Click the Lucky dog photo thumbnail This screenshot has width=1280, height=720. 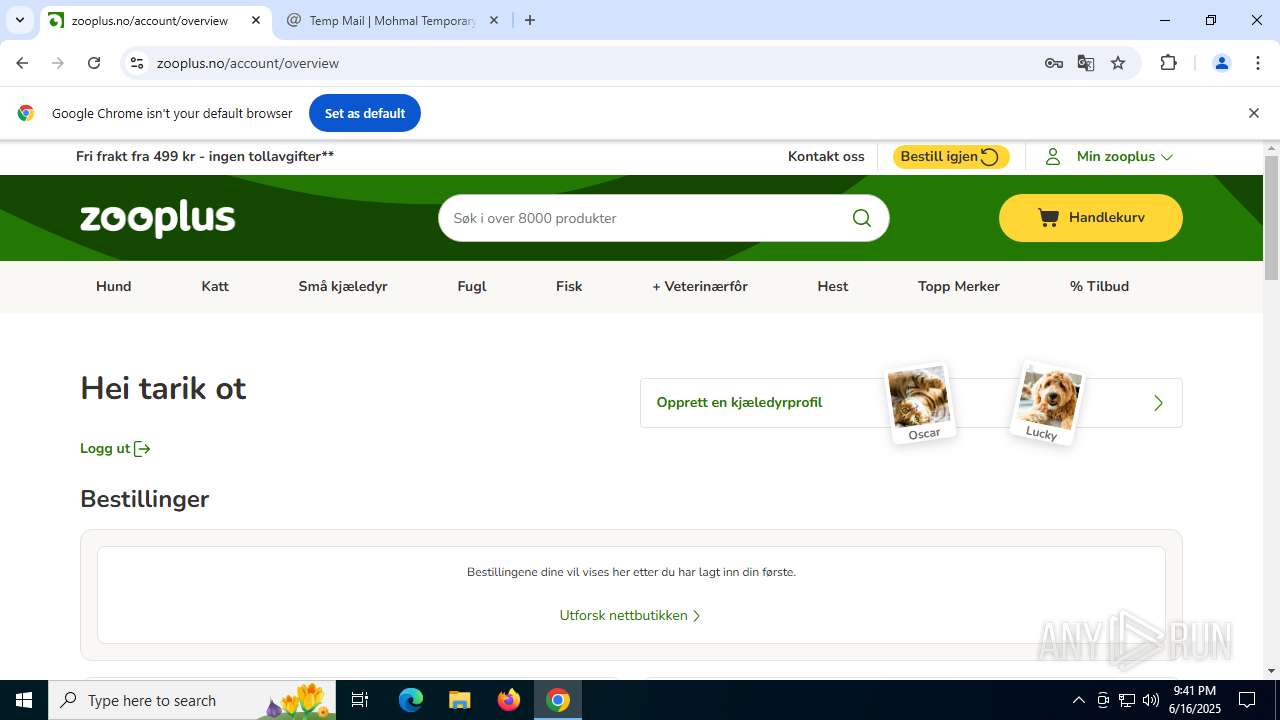point(1047,403)
